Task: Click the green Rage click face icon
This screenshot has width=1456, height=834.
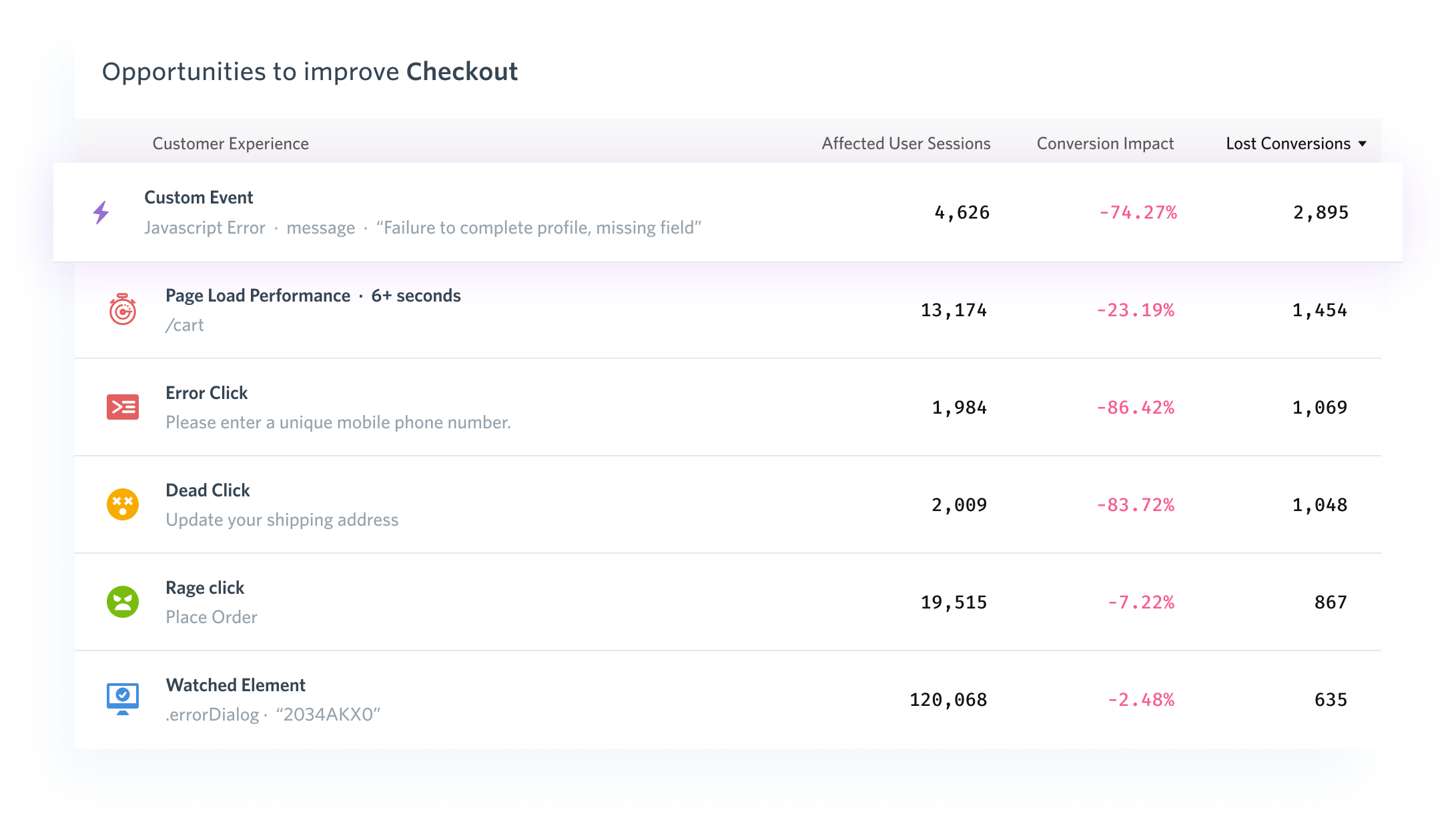Action: click(x=123, y=602)
